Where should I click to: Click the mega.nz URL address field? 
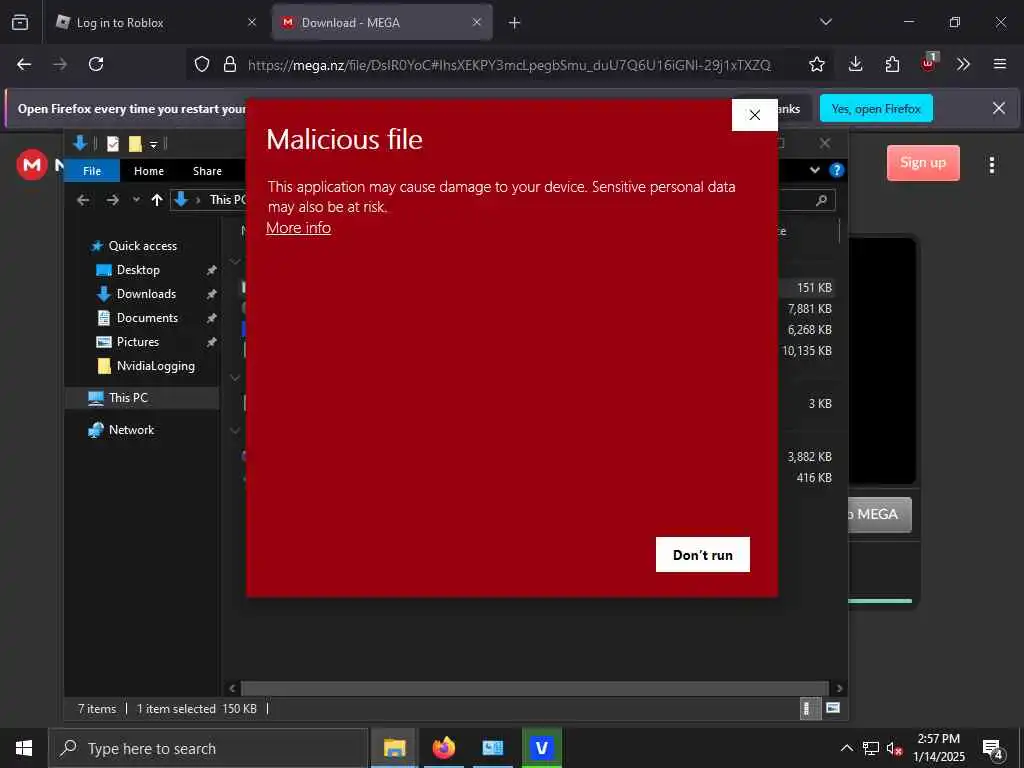coord(509,65)
